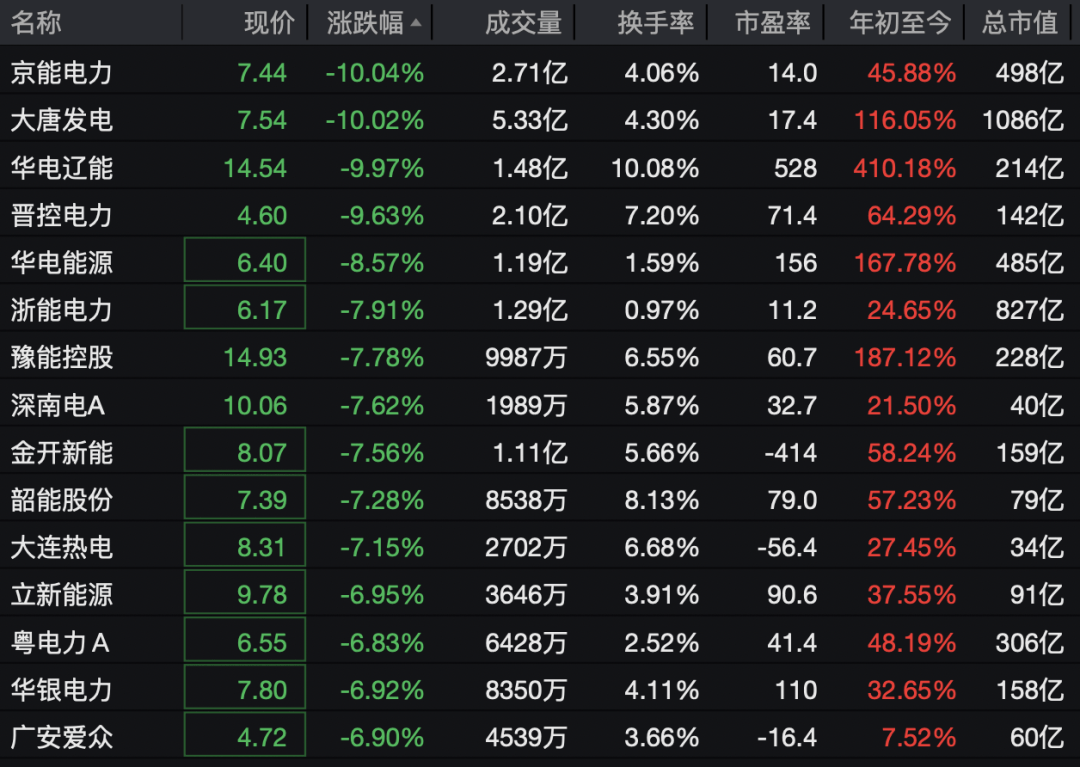Select the 大唐发电 stock name
Viewport: 1080px width, 767px height.
61,120
